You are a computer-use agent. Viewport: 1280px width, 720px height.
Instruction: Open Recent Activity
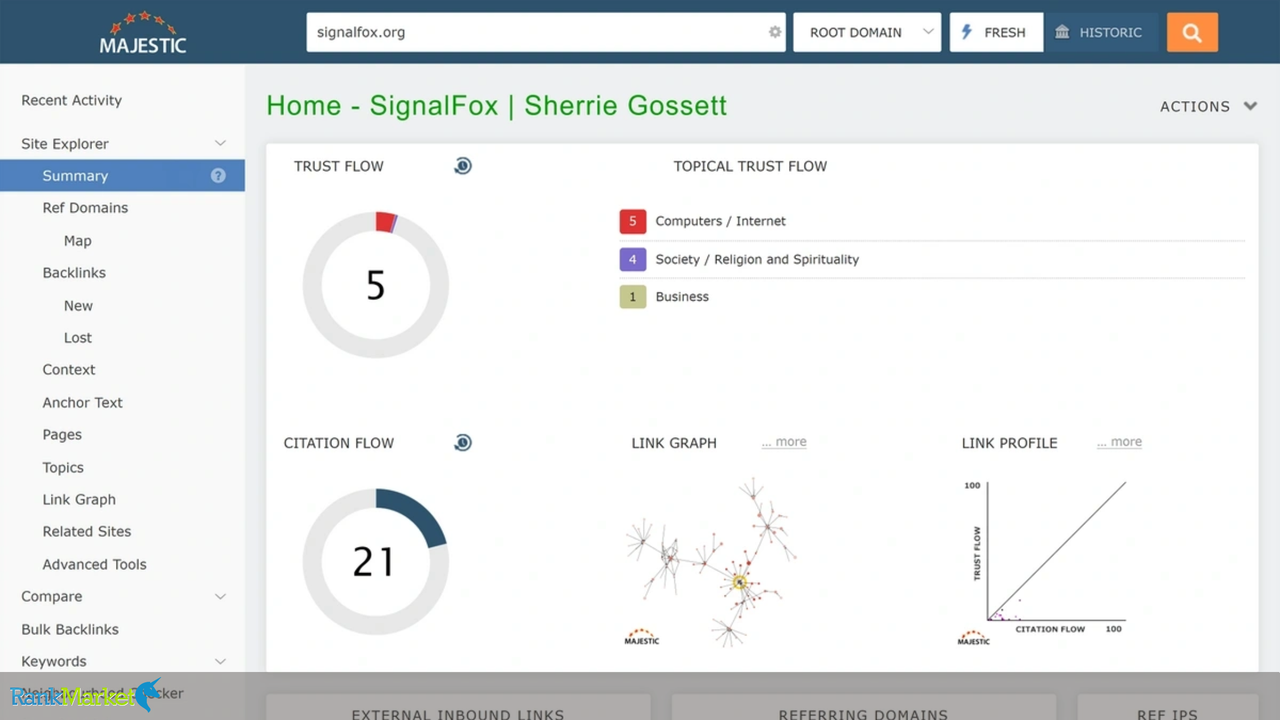(71, 100)
